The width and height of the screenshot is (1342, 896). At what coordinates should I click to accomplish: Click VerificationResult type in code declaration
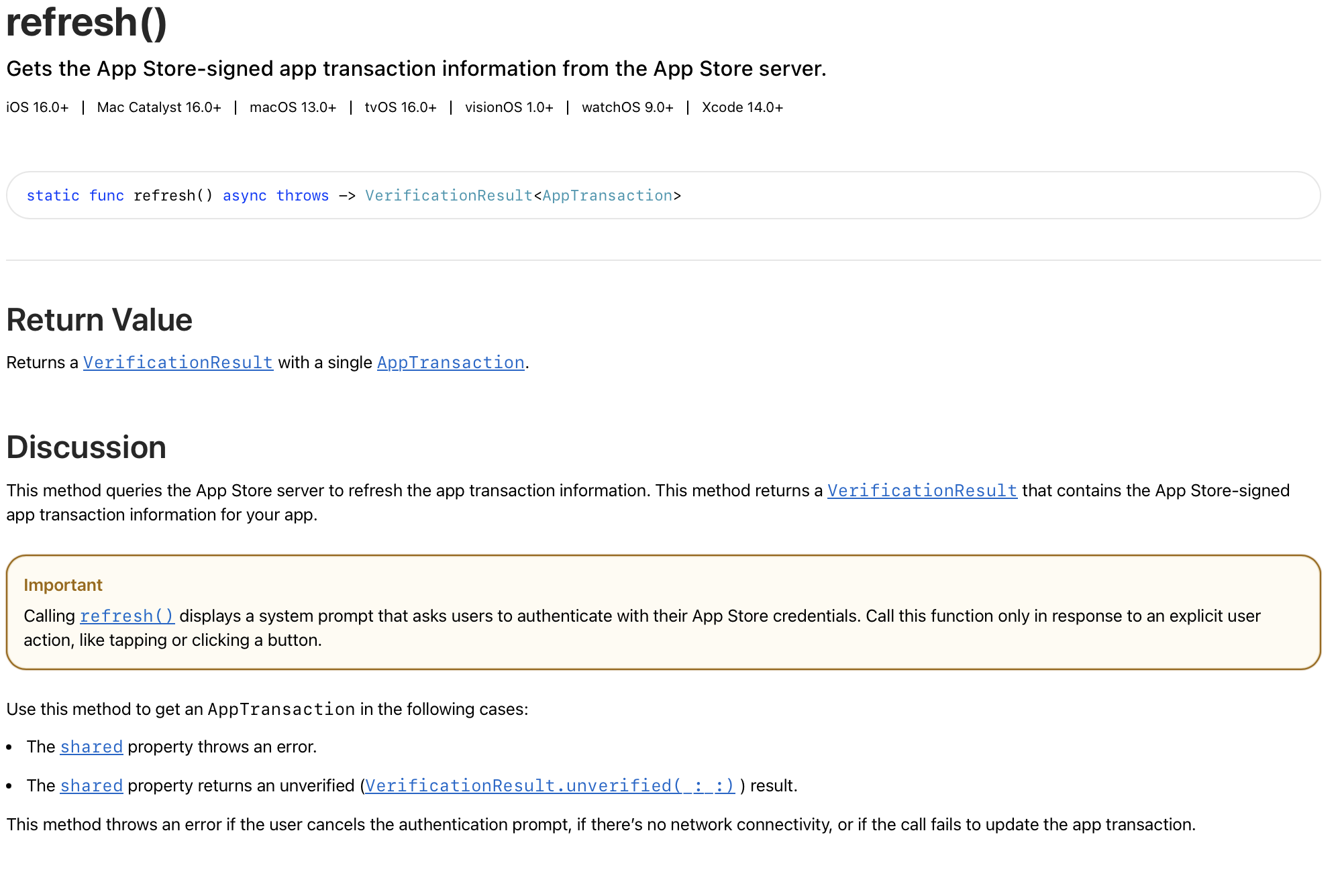[x=449, y=196]
